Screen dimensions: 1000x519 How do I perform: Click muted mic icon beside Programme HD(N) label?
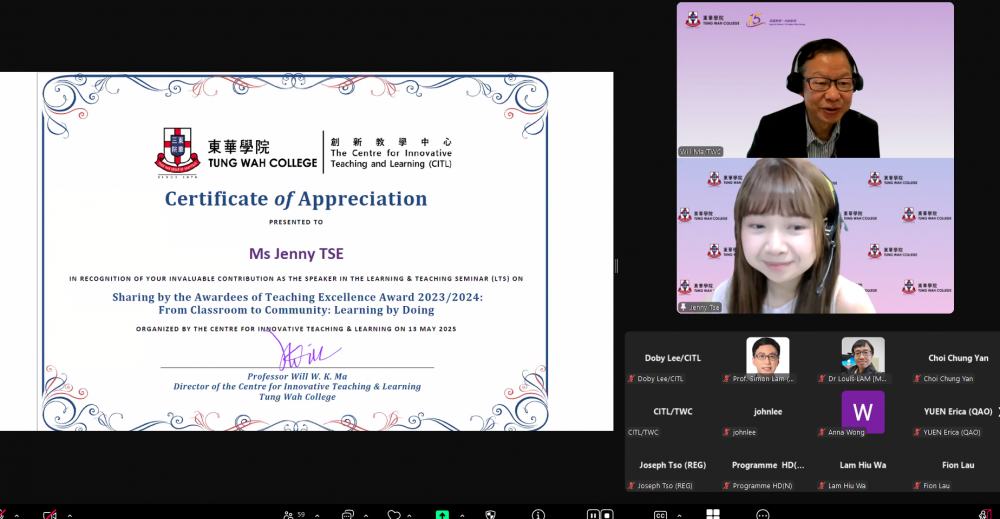726,486
